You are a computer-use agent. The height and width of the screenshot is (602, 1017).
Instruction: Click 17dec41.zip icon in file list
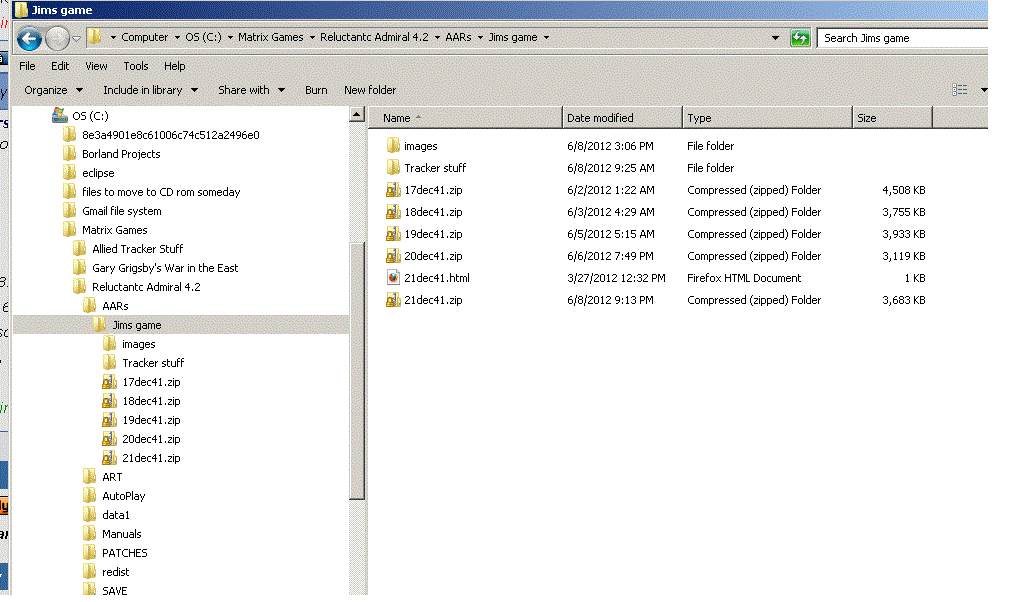tap(393, 189)
